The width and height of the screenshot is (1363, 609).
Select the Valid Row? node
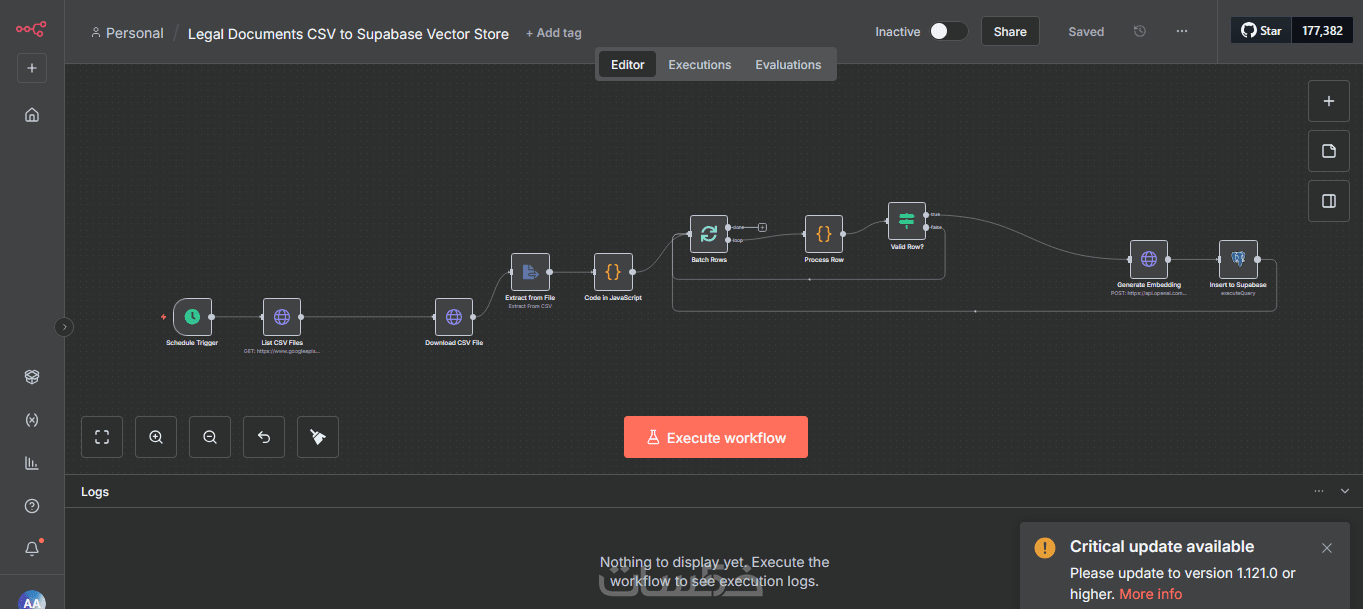pos(907,221)
